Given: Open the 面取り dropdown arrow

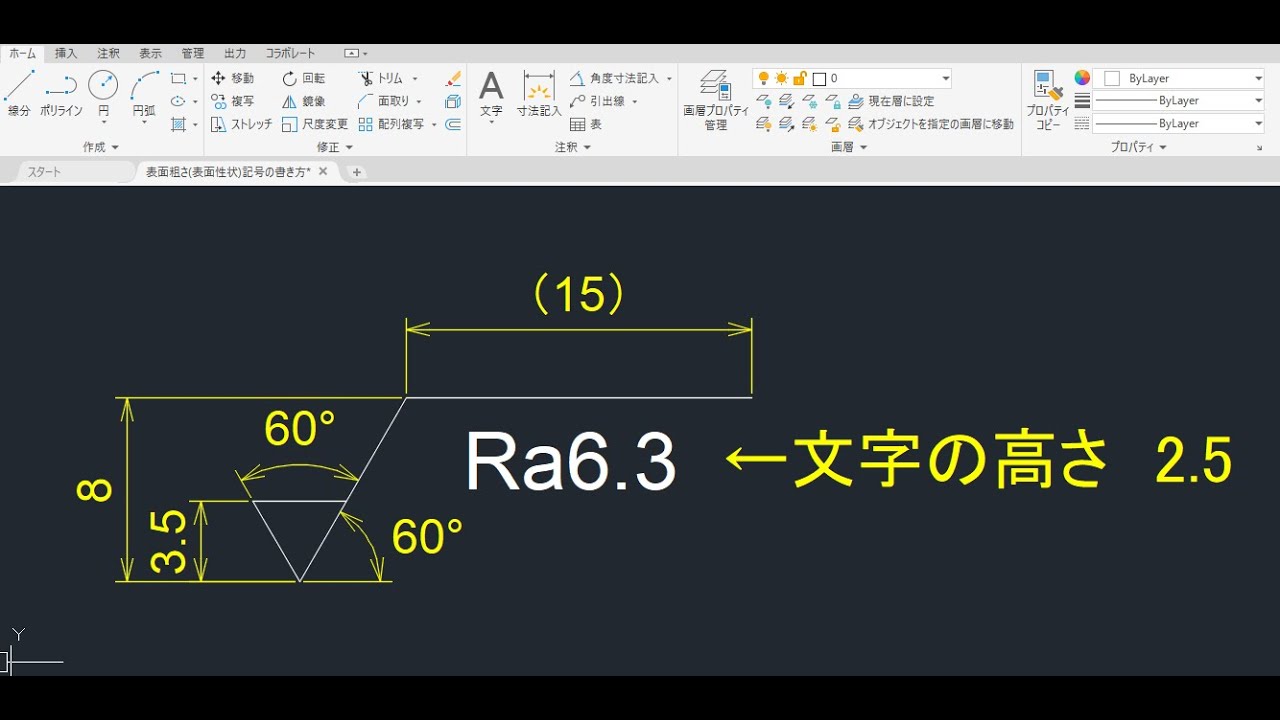Looking at the screenshot, I should coord(419,101).
